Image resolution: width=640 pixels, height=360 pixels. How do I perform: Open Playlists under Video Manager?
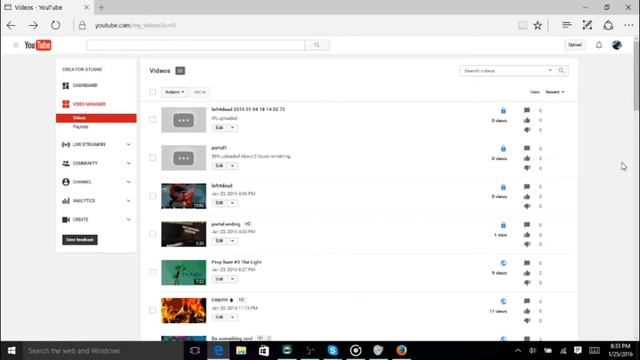point(80,127)
